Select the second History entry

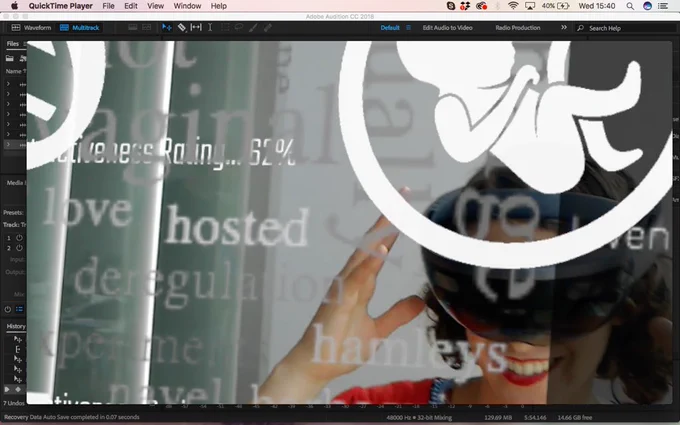point(18,349)
